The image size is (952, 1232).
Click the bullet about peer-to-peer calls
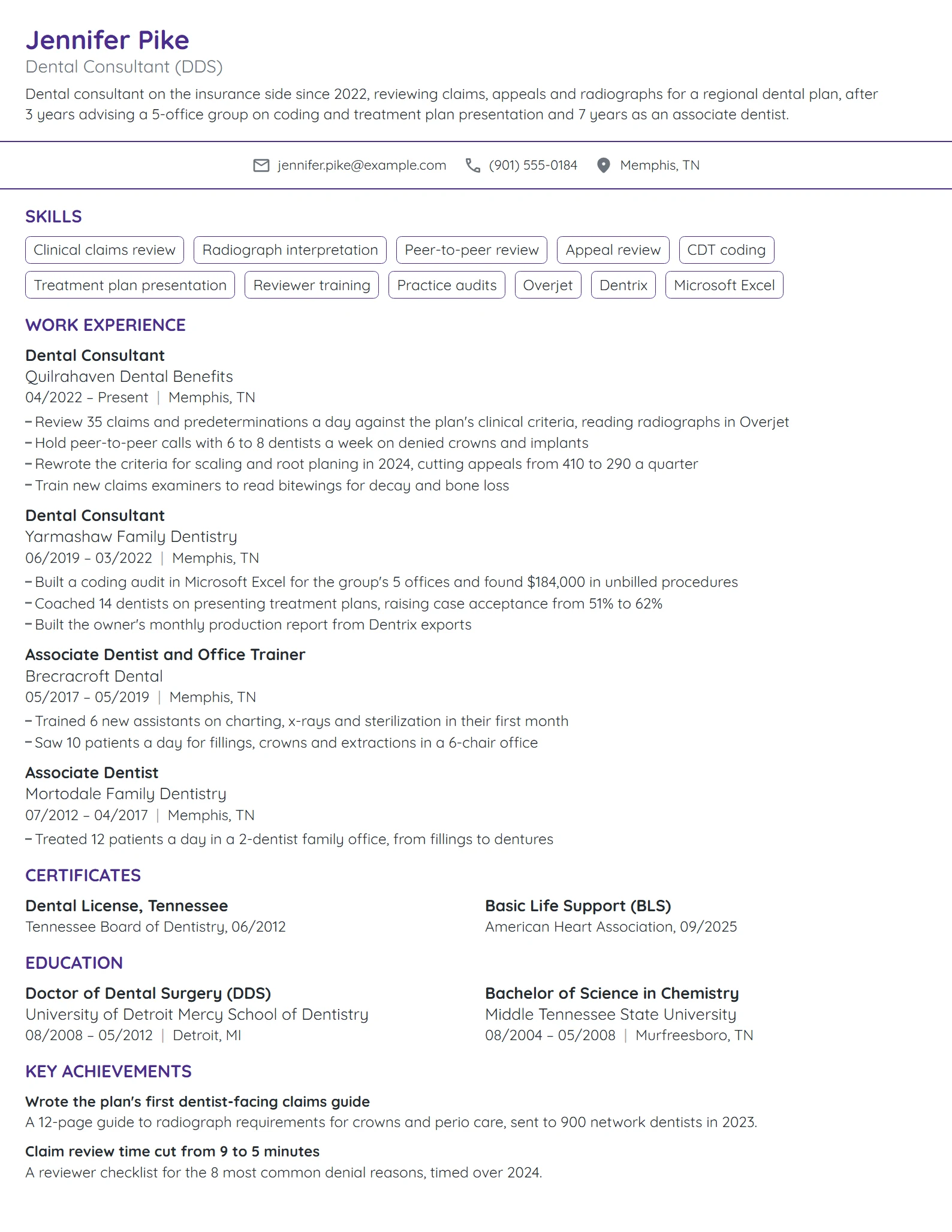(x=307, y=443)
